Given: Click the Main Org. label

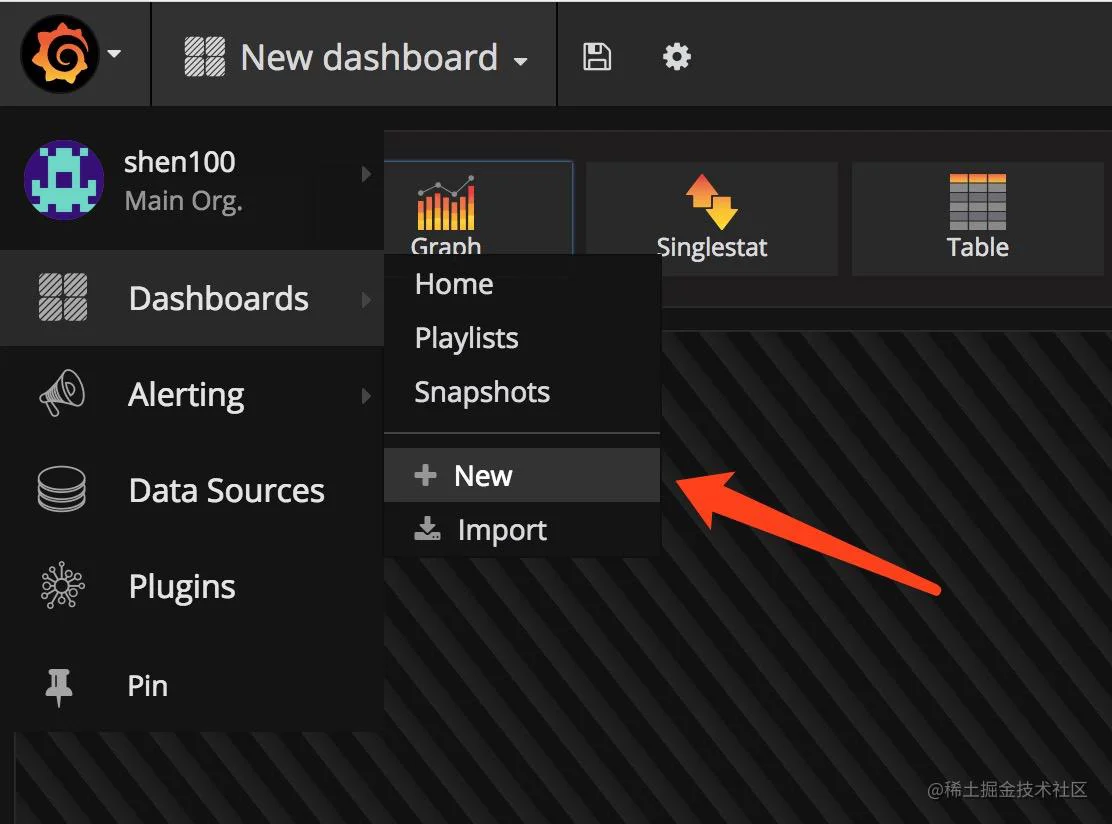Looking at the screenshot, I should 184,201.
